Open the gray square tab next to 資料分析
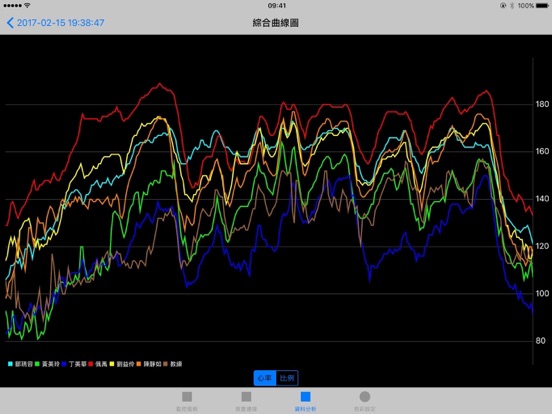 click(246, 401)
